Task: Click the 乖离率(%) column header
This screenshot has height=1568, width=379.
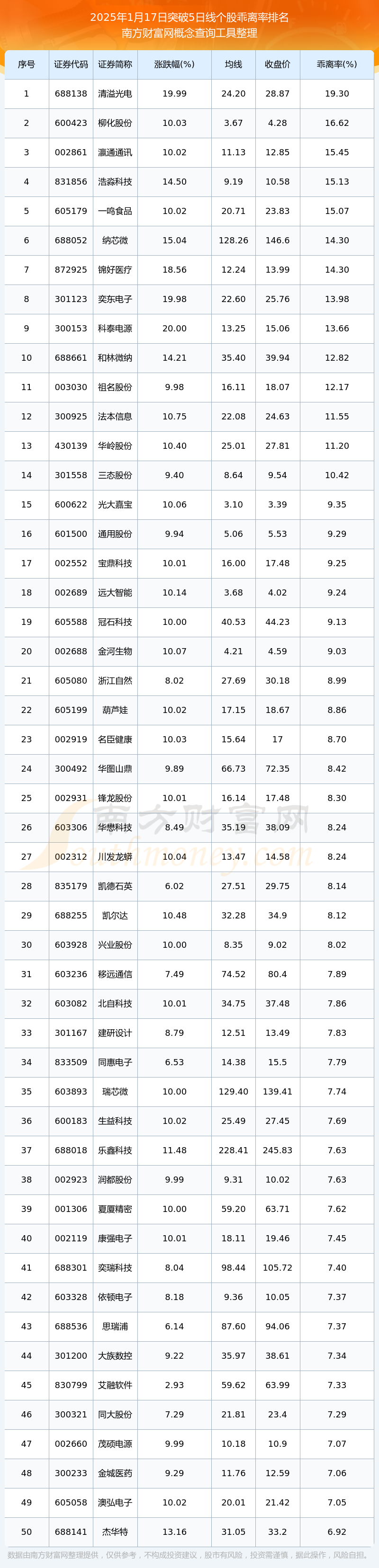Action: coord(337,64)
